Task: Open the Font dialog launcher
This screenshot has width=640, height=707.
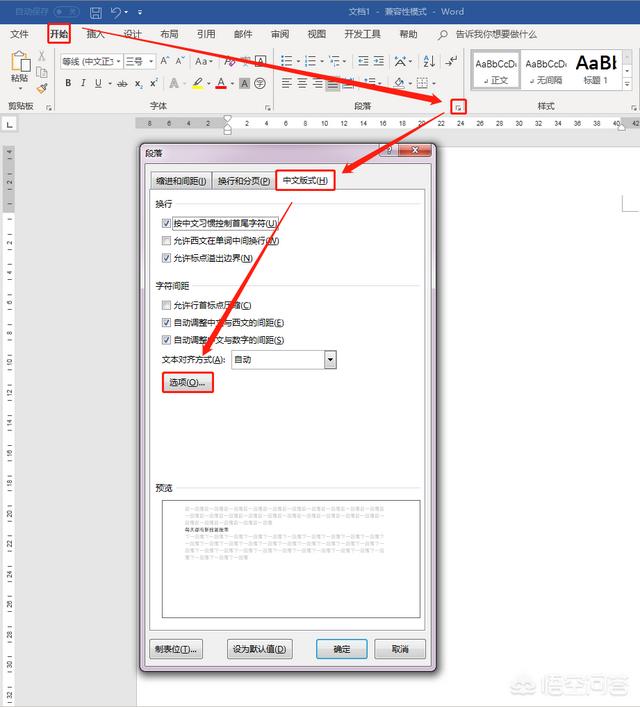Action: [268, 107]
